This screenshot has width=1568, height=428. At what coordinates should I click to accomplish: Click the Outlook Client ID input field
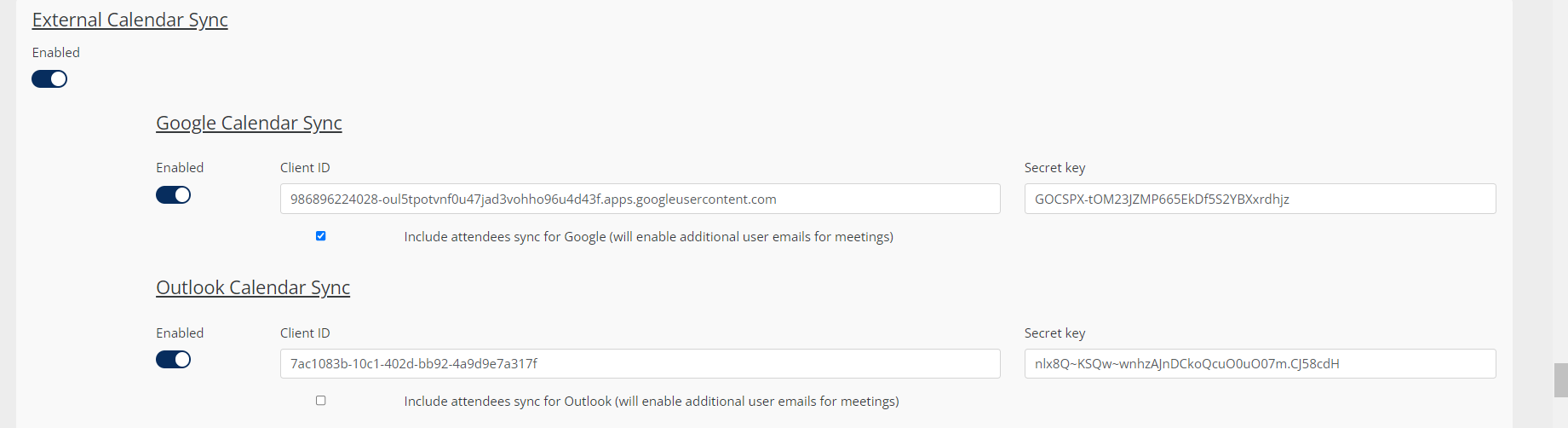tap(640, 364)
